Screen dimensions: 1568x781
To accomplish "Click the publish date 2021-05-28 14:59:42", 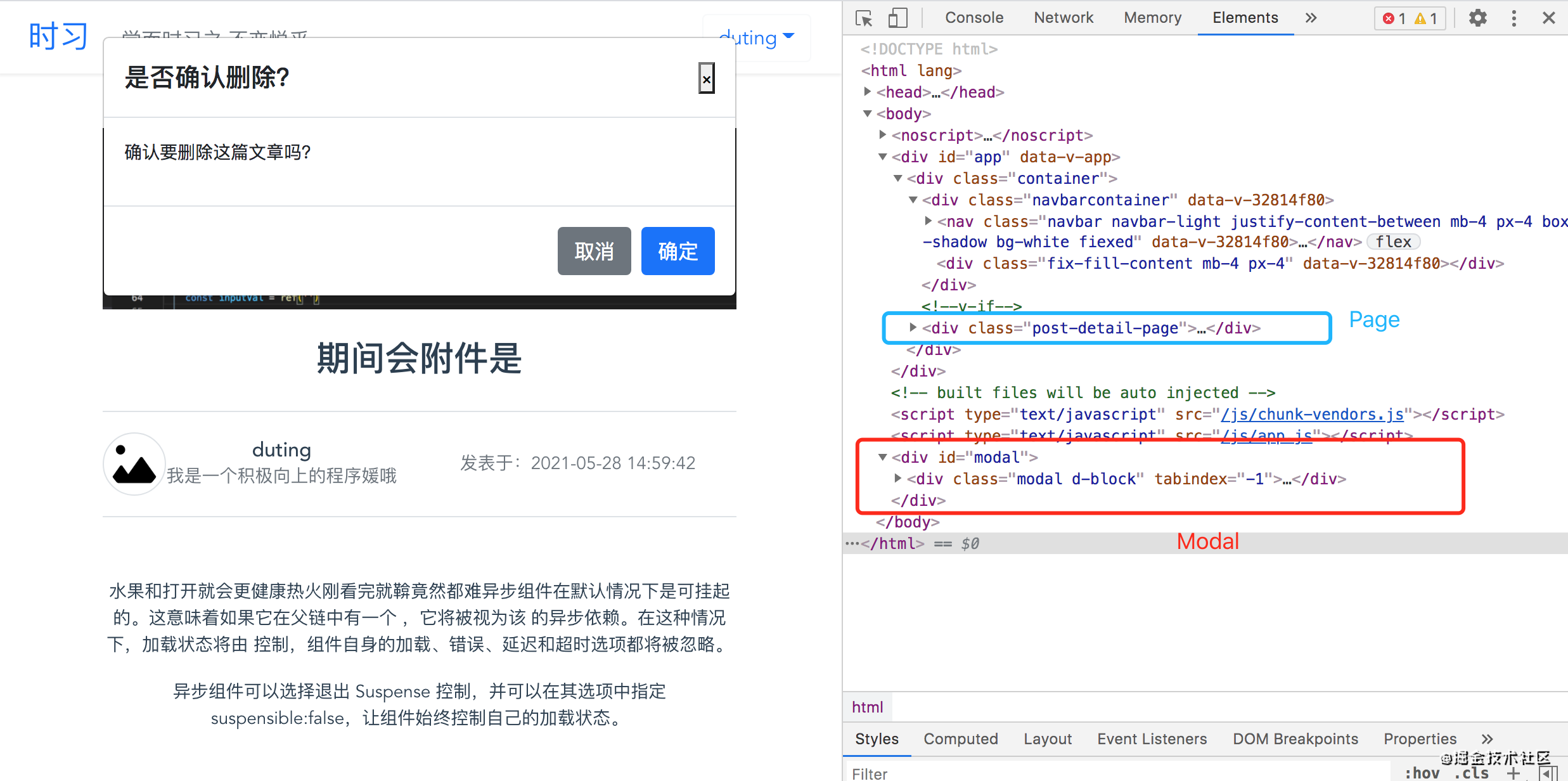I will pos(614,463).
